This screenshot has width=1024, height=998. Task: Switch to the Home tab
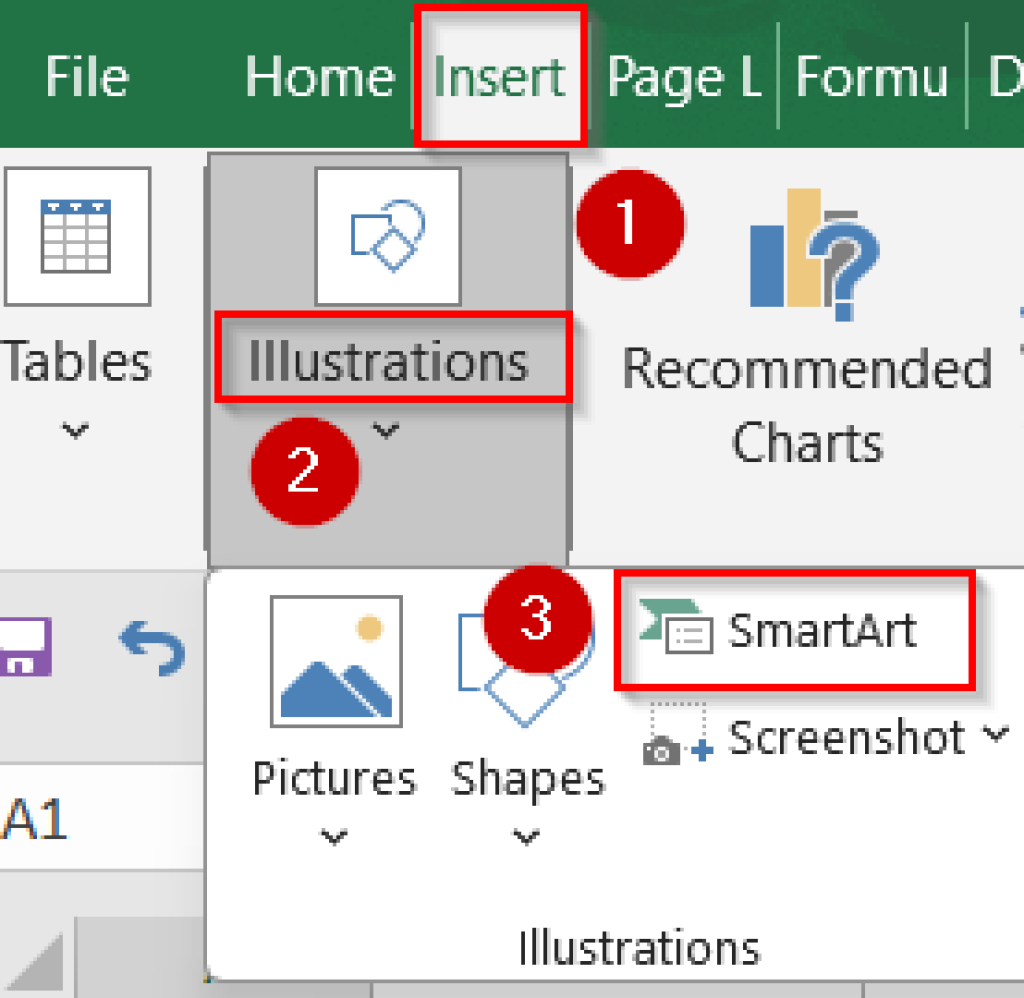pyautogui.click(x=319, y=77)
